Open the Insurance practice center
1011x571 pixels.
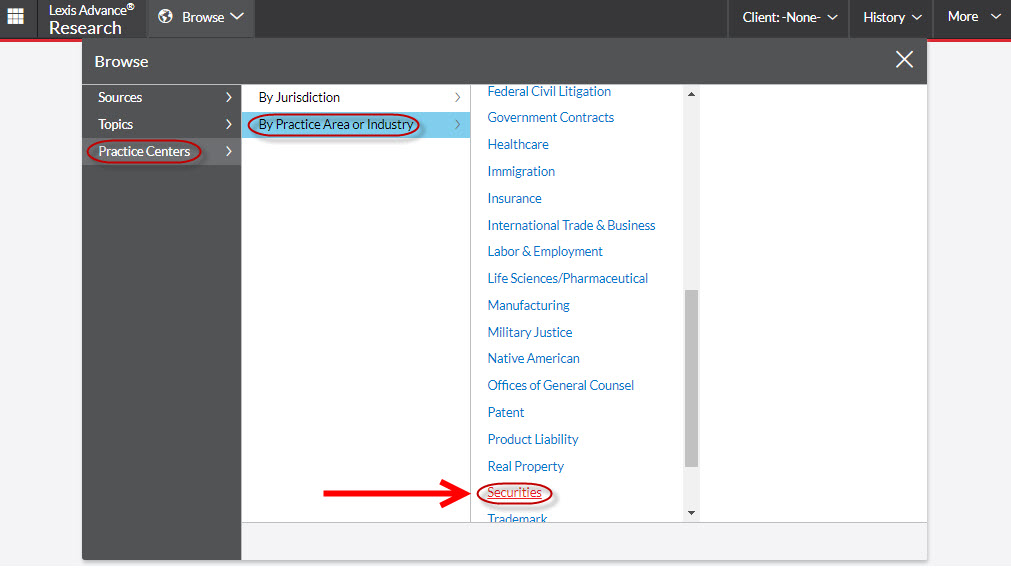pyautogui.click(x=515, y=198)
